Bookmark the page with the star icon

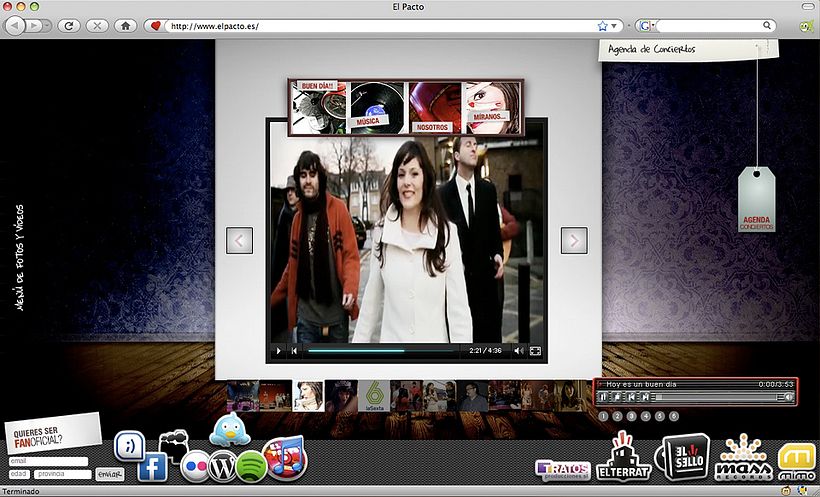(602, 26)
